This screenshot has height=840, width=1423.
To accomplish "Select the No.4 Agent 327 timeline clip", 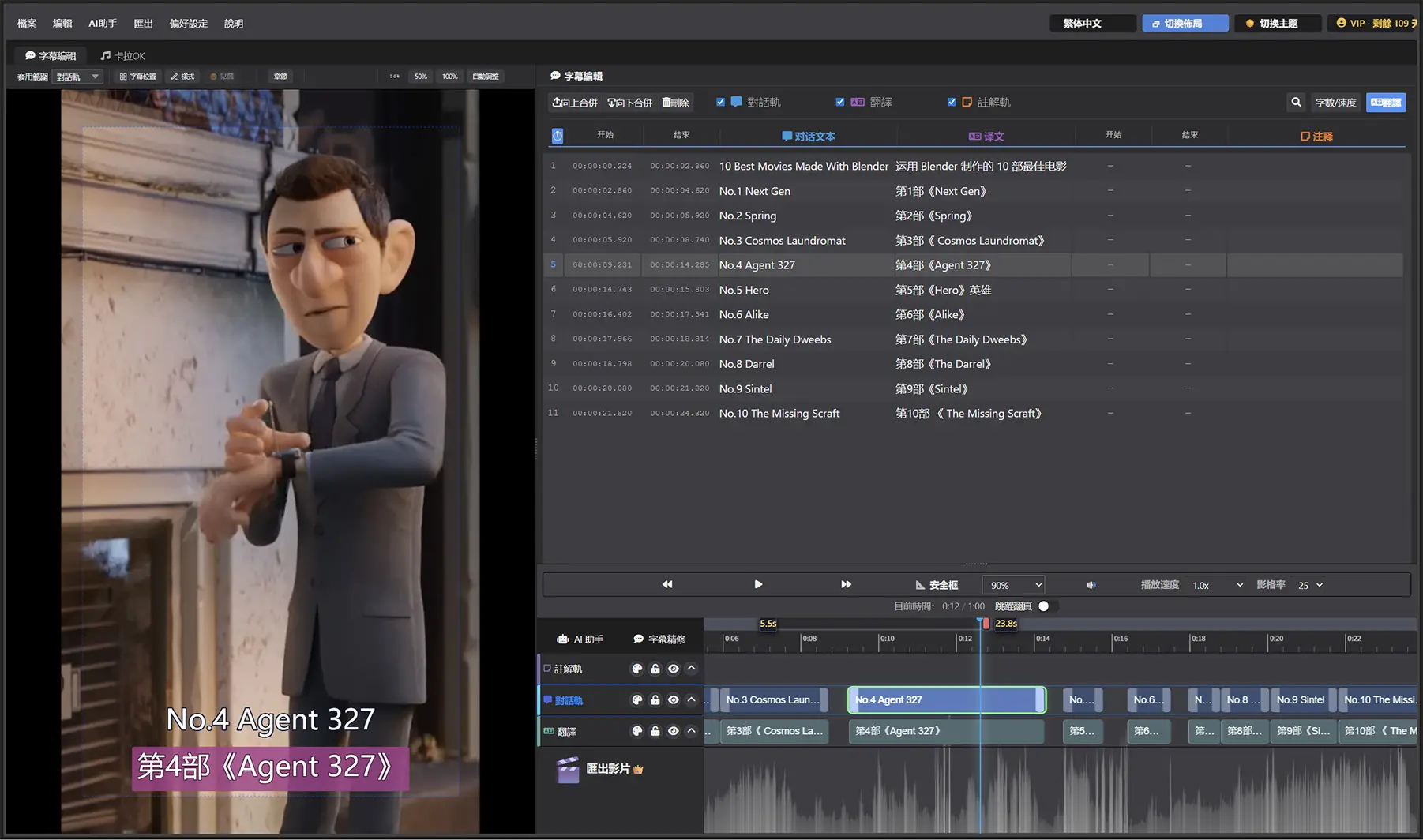I will (947, 699).
